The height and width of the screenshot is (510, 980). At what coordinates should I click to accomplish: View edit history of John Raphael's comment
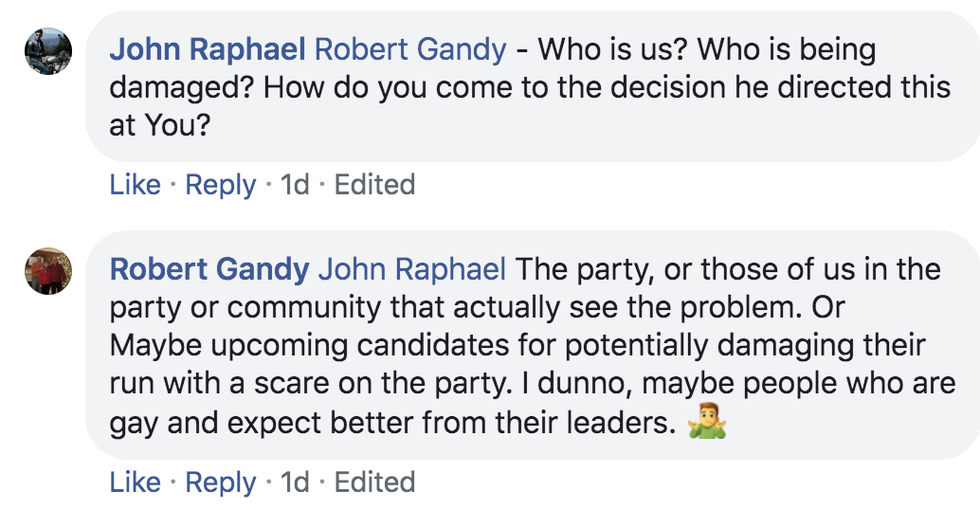374,185
